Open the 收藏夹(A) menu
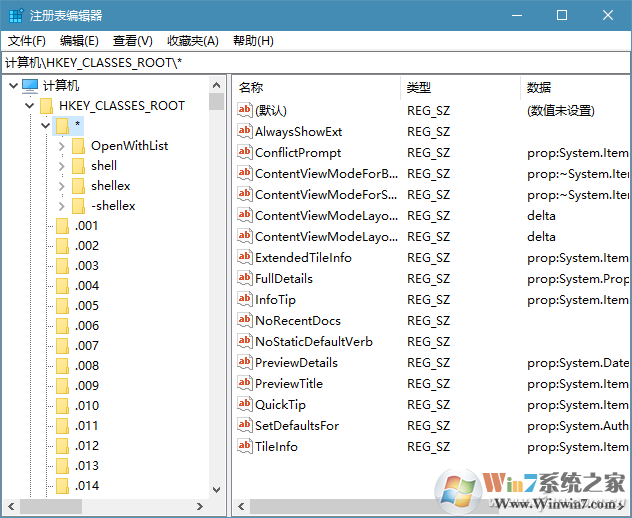This screenshot has width=632, height=518. pos(193,41)
